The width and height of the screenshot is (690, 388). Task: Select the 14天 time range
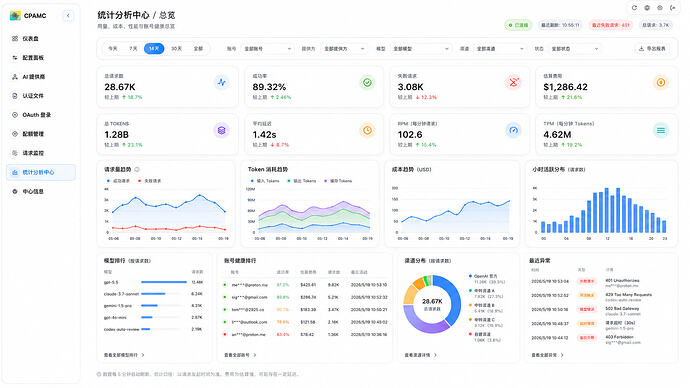pyautogui.click(x=154, y=48)
